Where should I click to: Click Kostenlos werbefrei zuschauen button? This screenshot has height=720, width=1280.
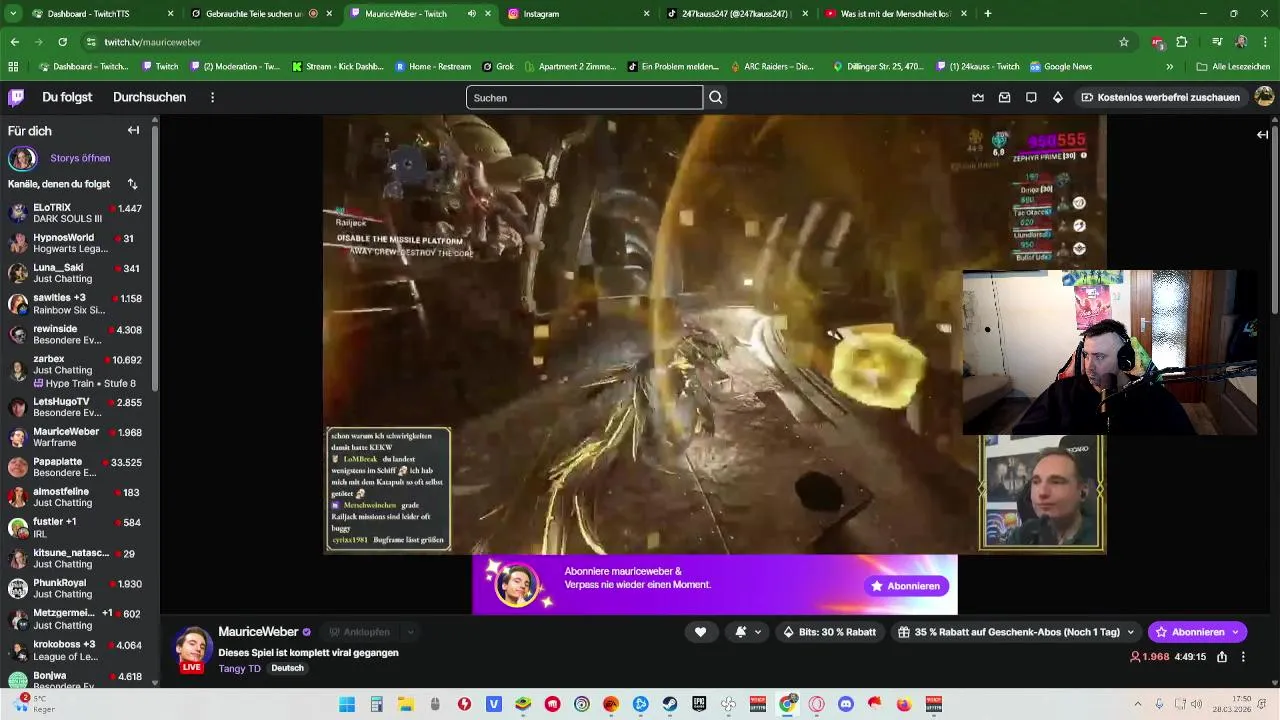click(1160, 97)
